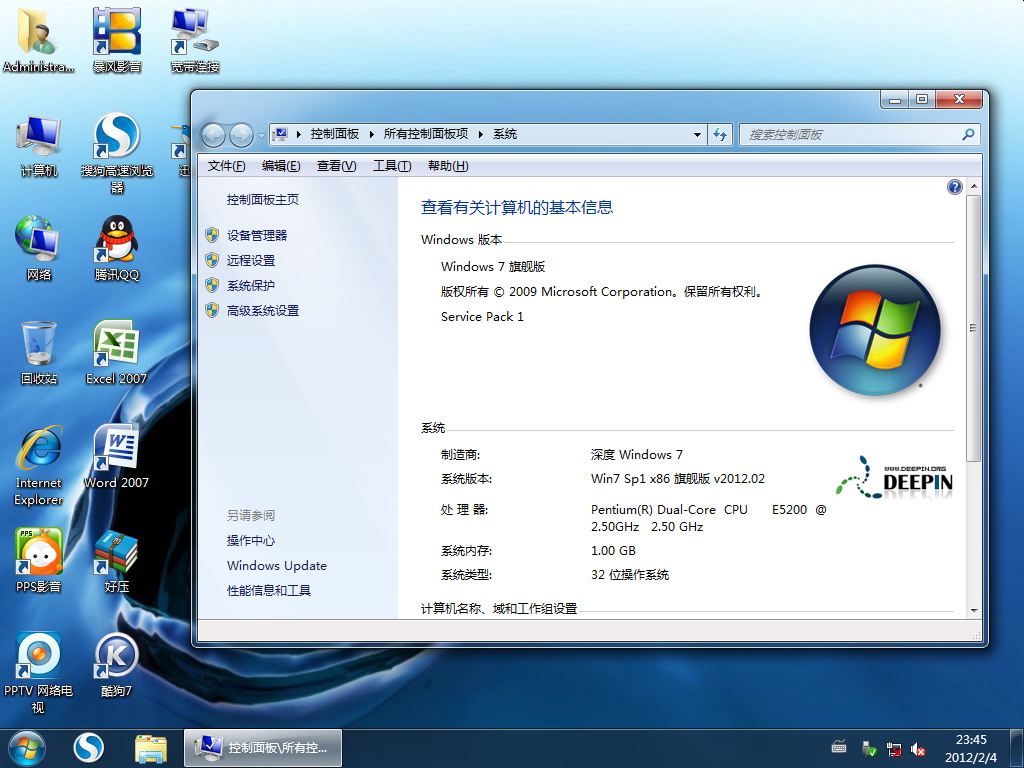Image resolution: width=1024 pixels, height=768 pixels.
Task: Click the refresh button beside address bar
Action: click(720, 135)
